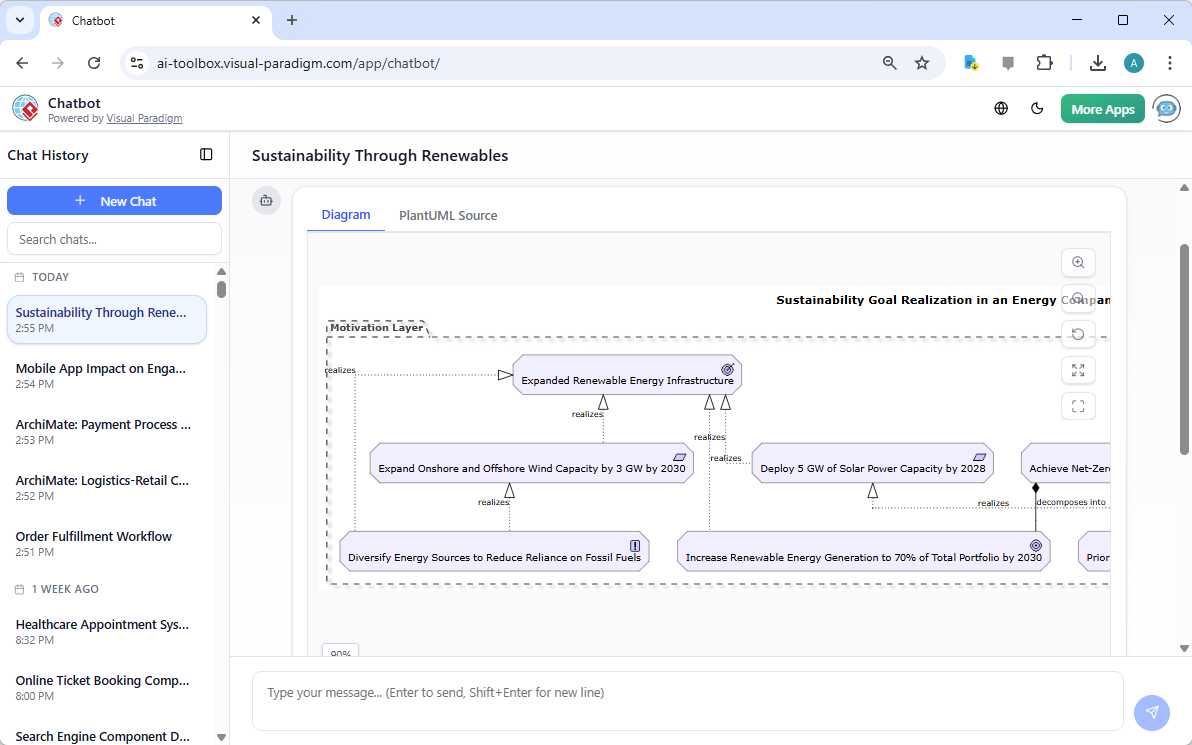1192x745 pixels.
Task: Follow the Visual Paradigm link
Action: tap(144, 118)
